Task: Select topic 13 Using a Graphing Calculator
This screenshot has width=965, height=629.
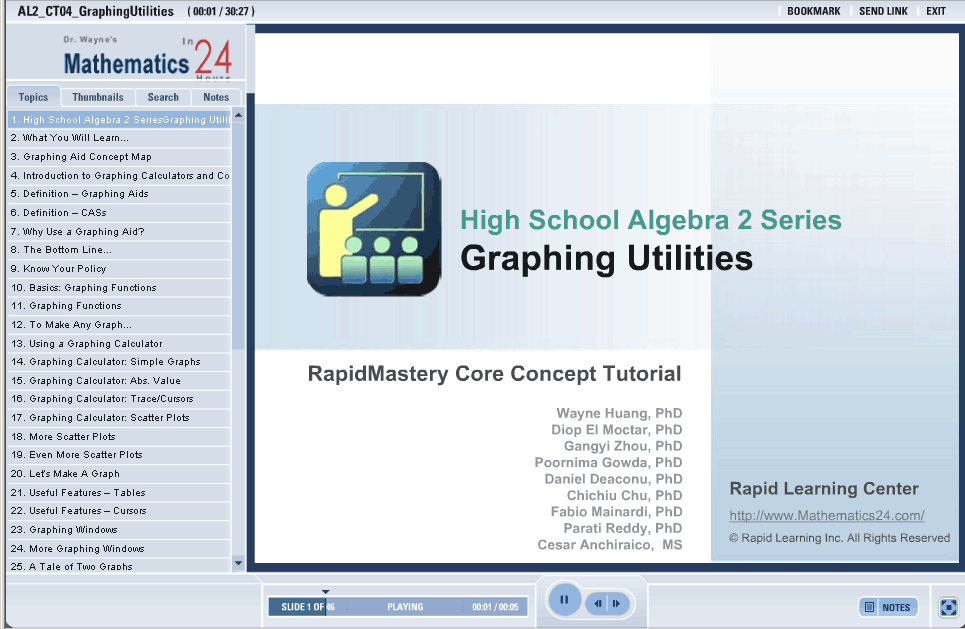Action: coord(86,343)
